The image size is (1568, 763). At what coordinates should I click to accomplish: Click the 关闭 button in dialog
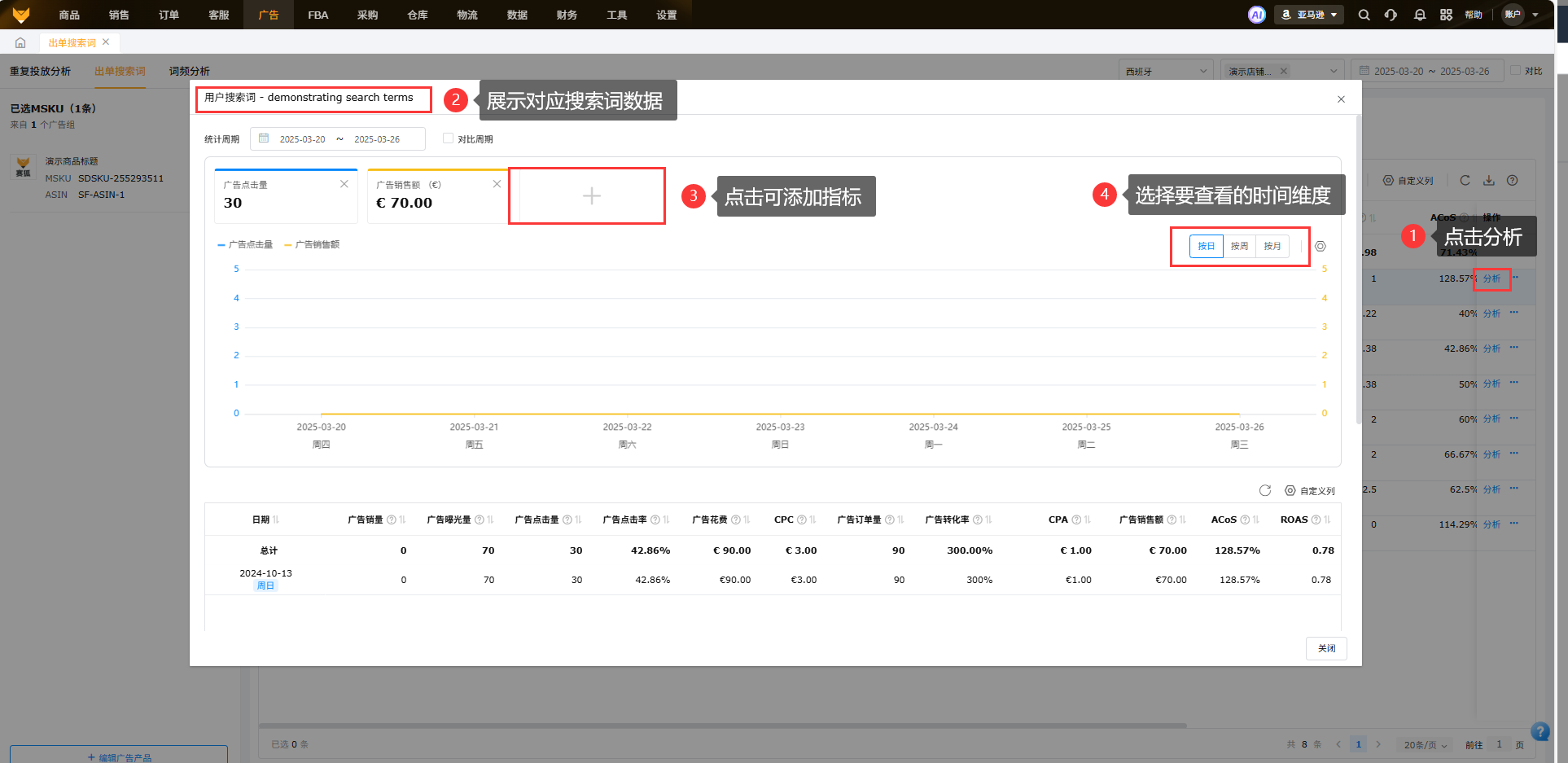pyautogui.click(x=1326, y=648)
